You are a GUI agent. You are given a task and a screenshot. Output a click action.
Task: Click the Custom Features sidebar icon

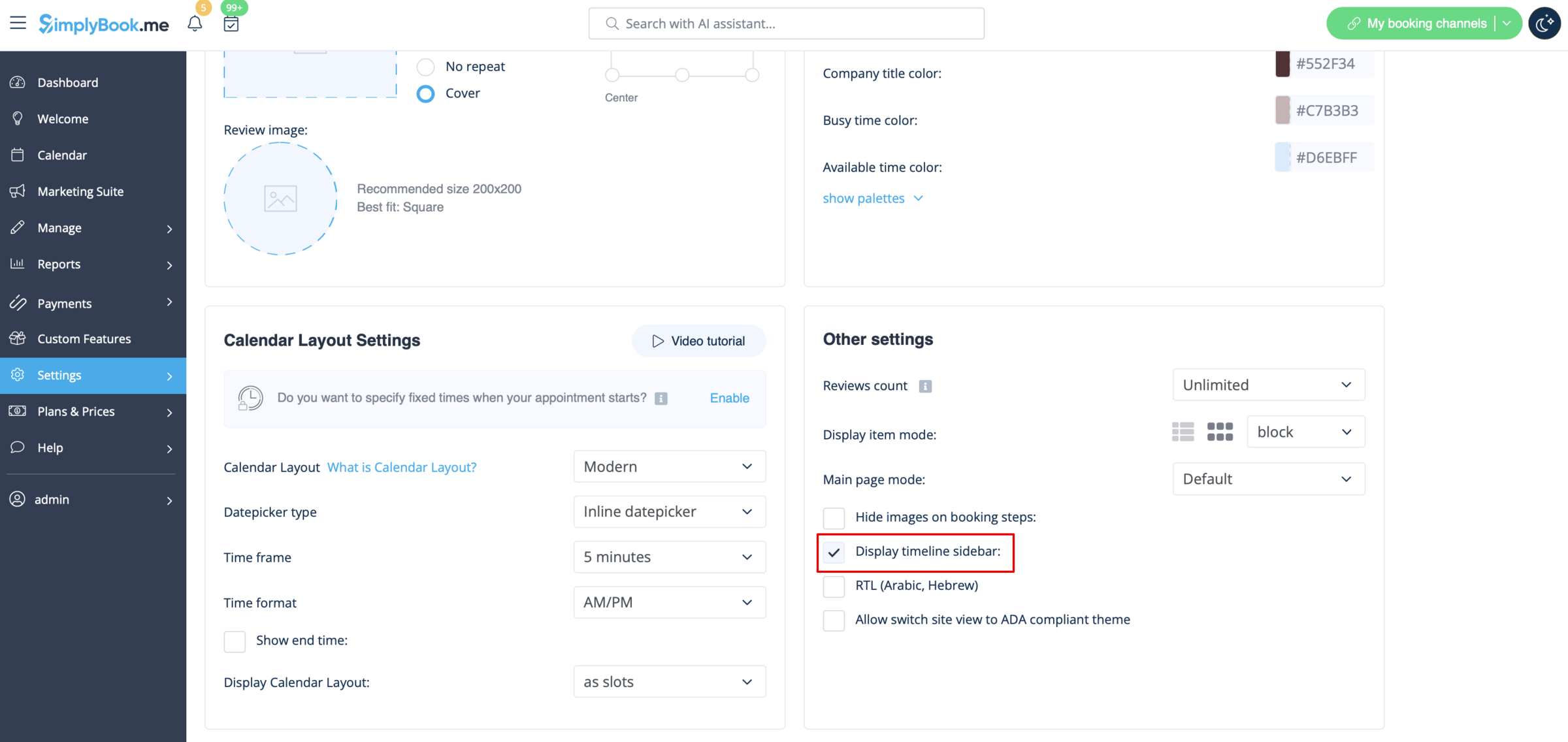(x=18, y=338)
